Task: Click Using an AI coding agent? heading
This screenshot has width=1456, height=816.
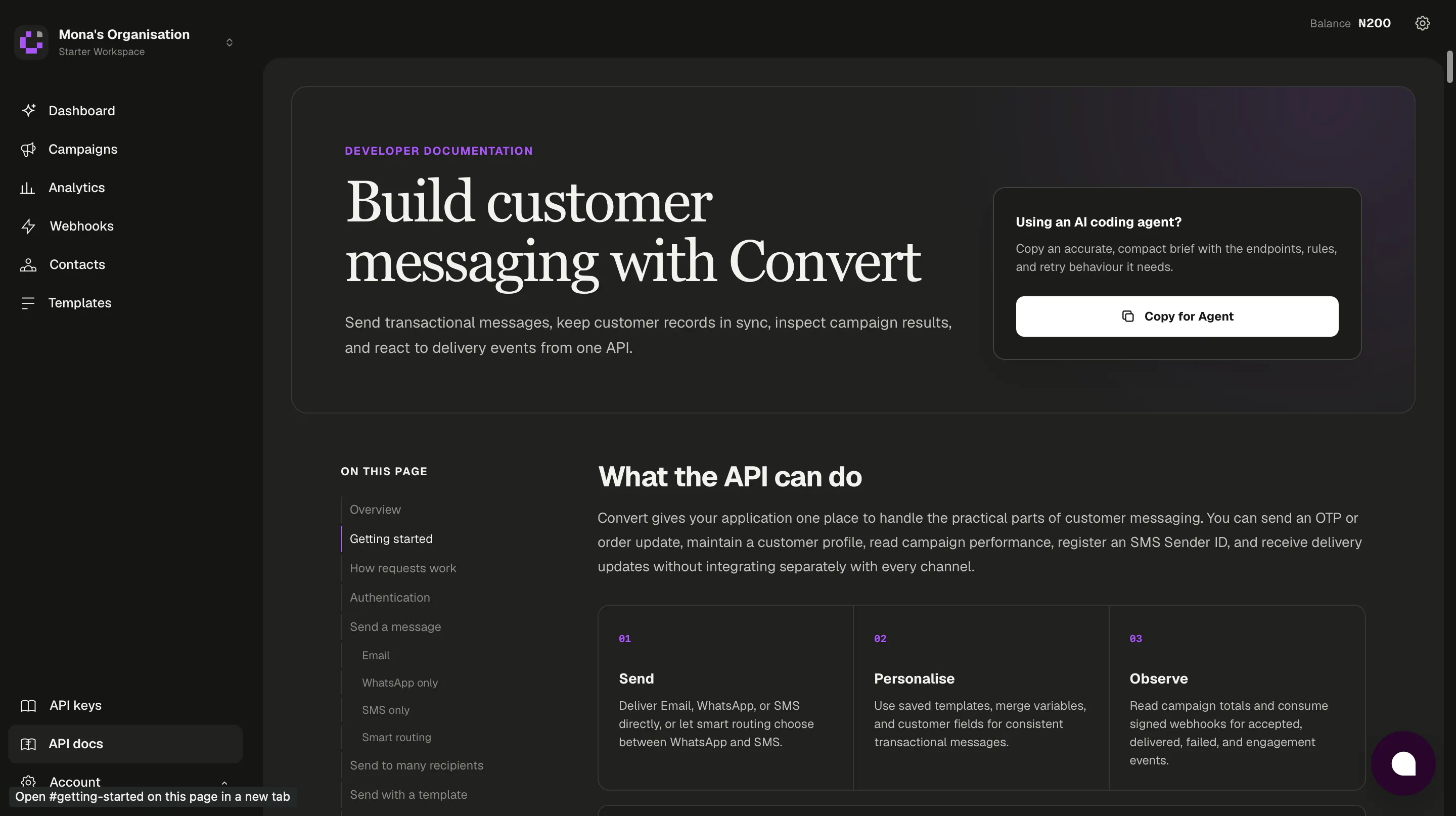Action: (1098, 222)
